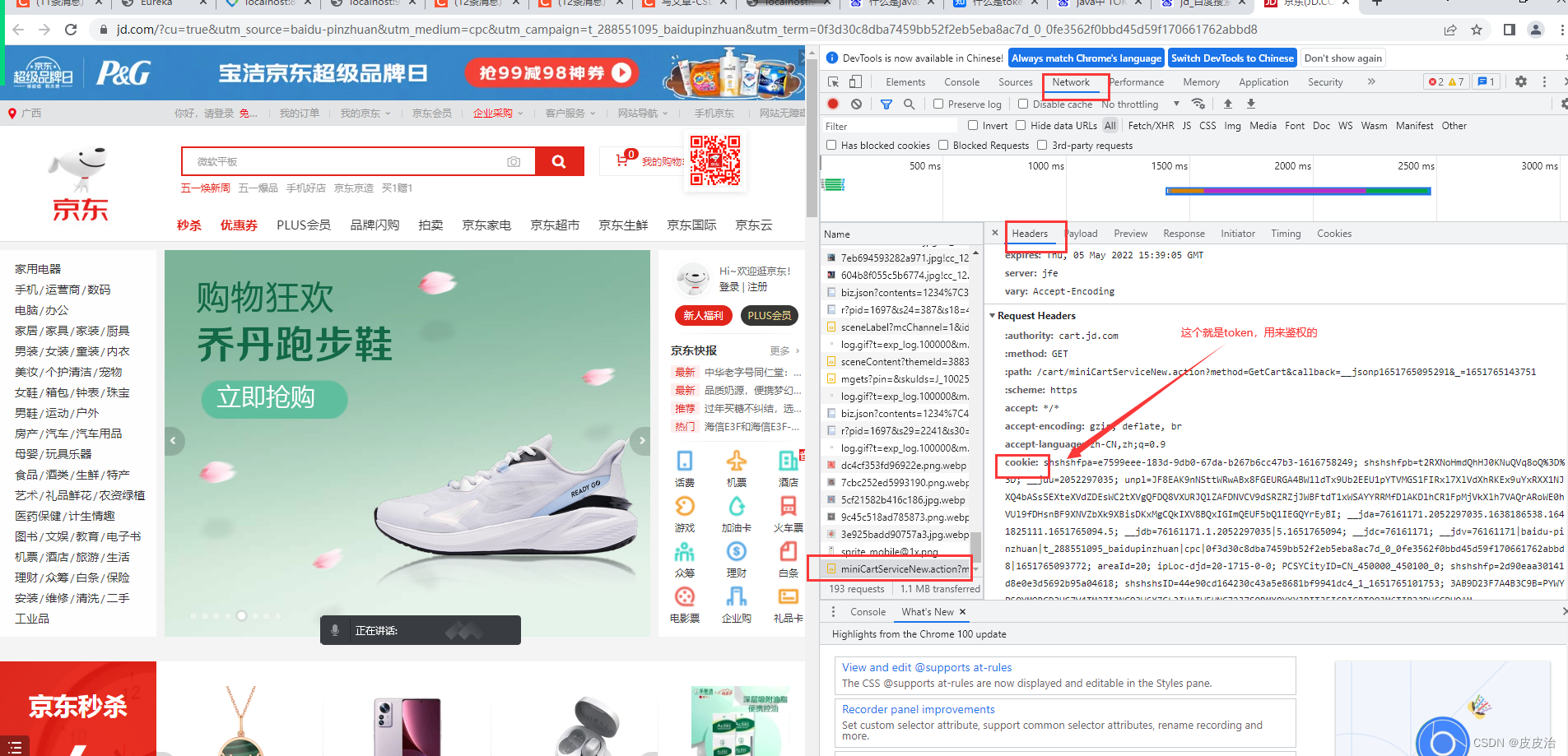
Task: Clear the network request log
Action: coord(857,104)
